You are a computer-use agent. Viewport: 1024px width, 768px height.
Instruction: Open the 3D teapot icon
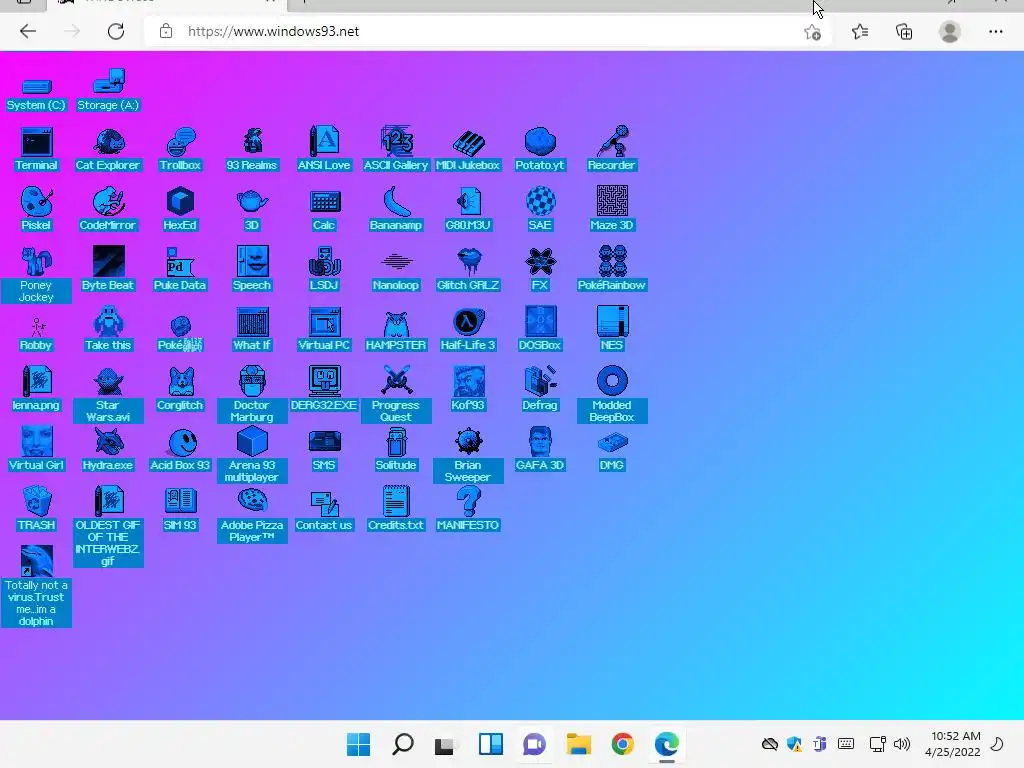point(252,210)
